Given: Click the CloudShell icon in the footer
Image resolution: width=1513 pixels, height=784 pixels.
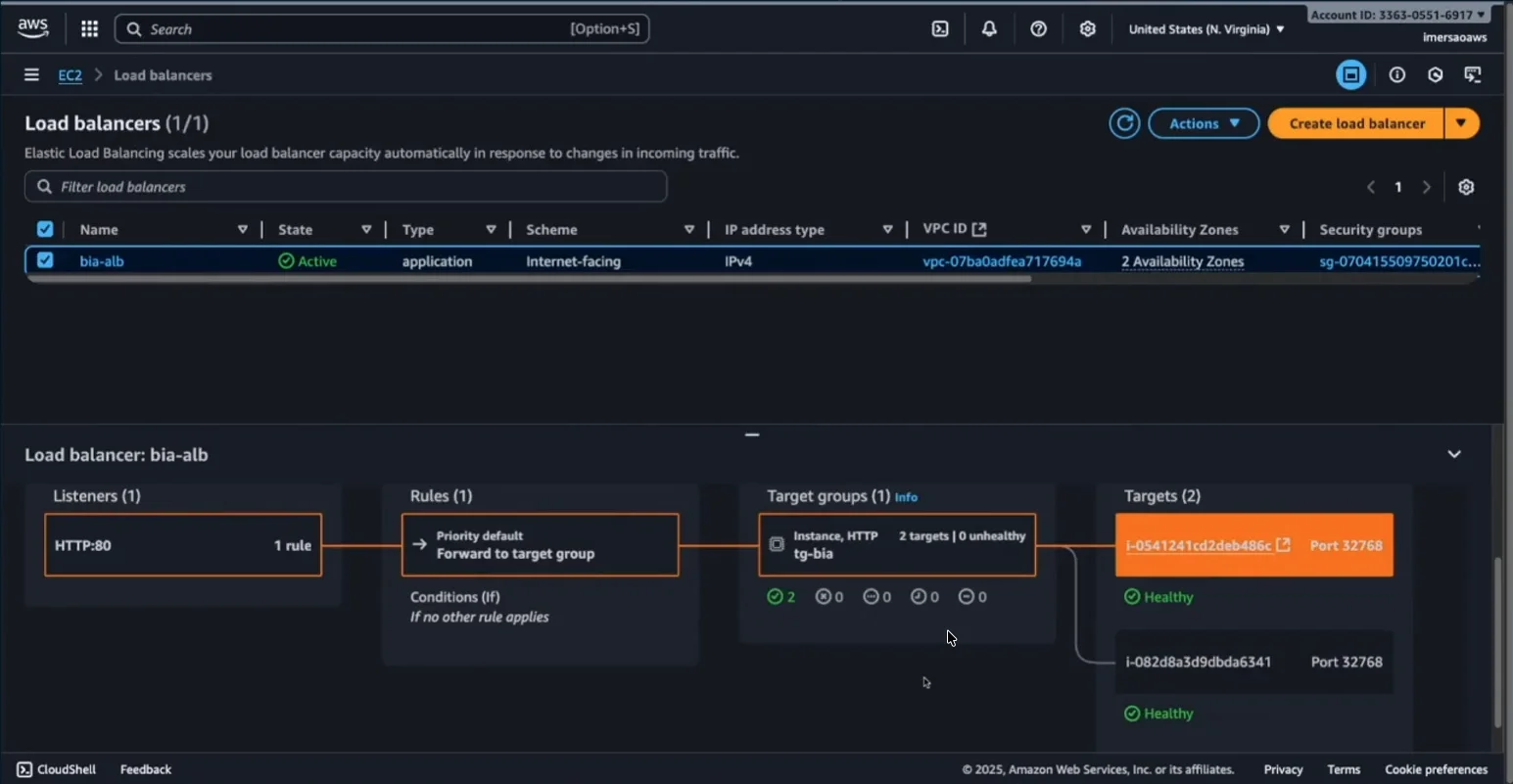Looking at the screenshot, I should 24,769.
